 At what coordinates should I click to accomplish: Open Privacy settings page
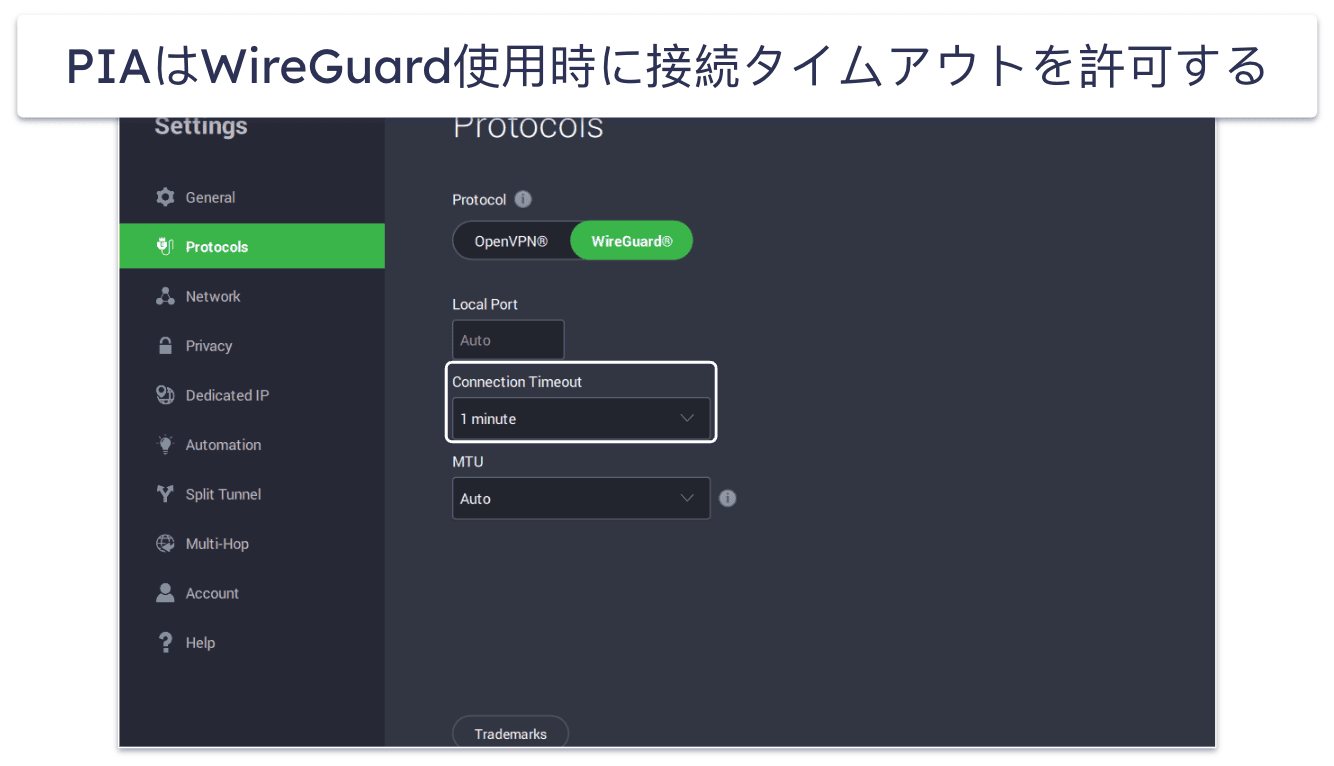[x=252, y=345]
